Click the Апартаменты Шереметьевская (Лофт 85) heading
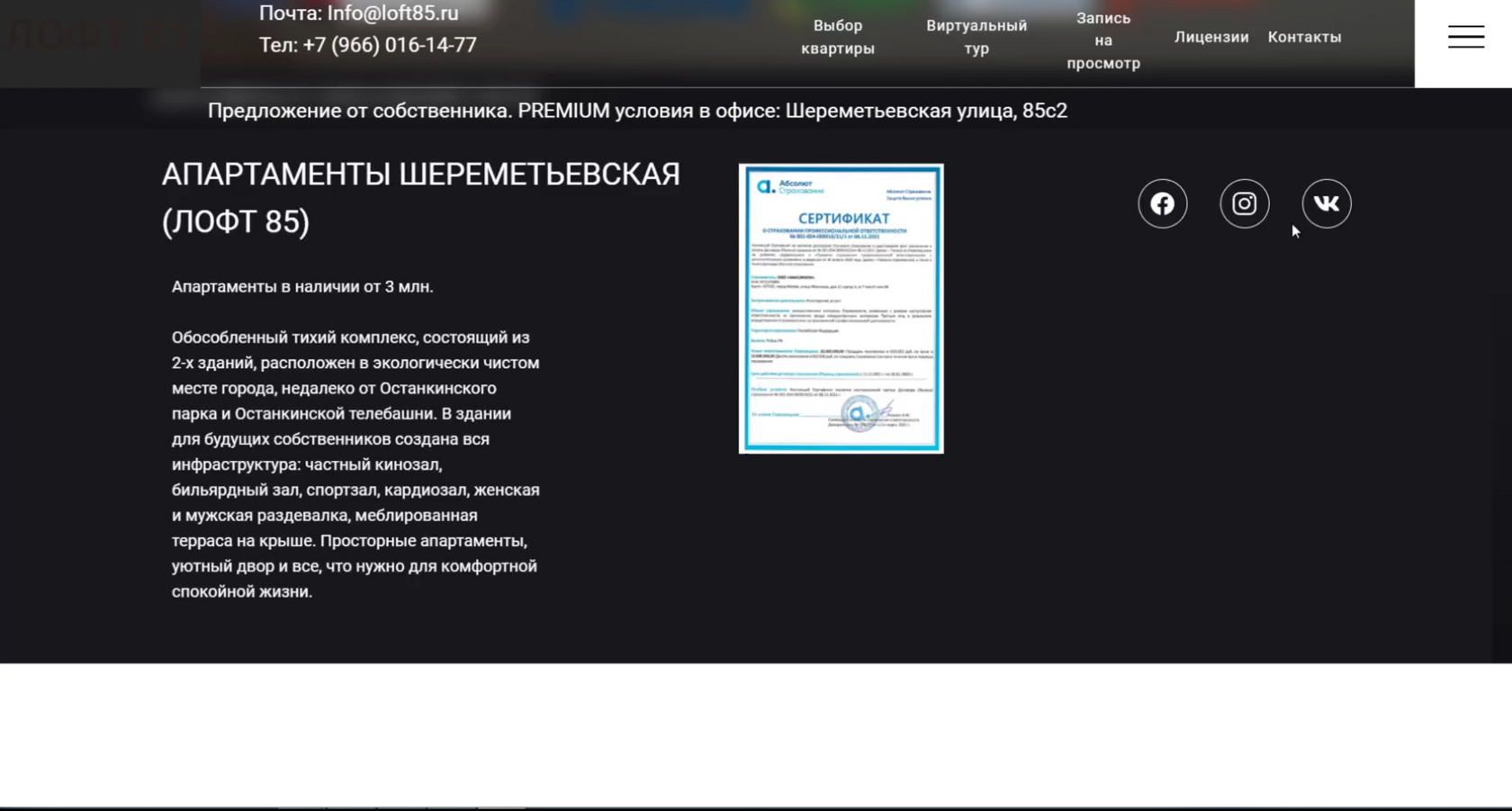The height and width of the screenshot is (811, 1512). (x=420, y=198)
